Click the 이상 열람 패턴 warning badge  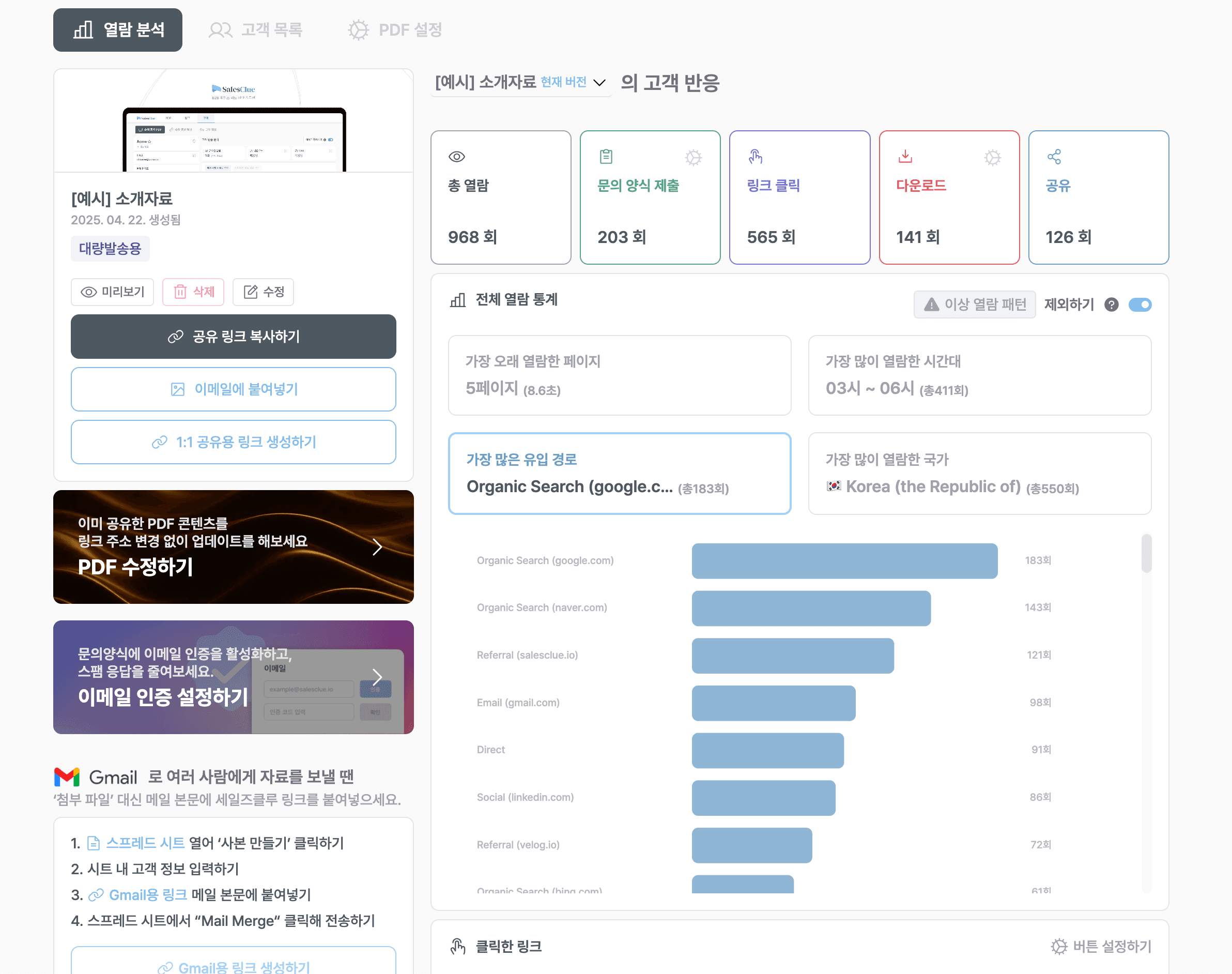point(975,305)
